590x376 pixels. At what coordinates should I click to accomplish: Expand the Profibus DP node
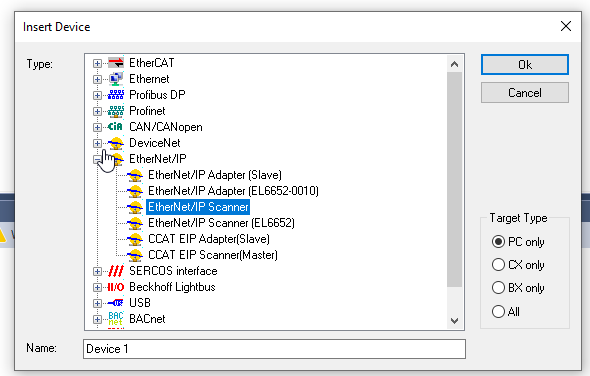tap(97, 95)
